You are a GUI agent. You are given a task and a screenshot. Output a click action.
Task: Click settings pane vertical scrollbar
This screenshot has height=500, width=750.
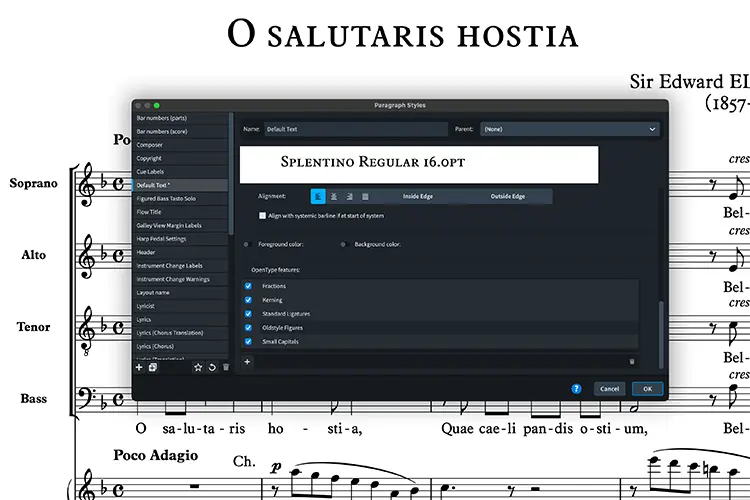click(662, 334)
